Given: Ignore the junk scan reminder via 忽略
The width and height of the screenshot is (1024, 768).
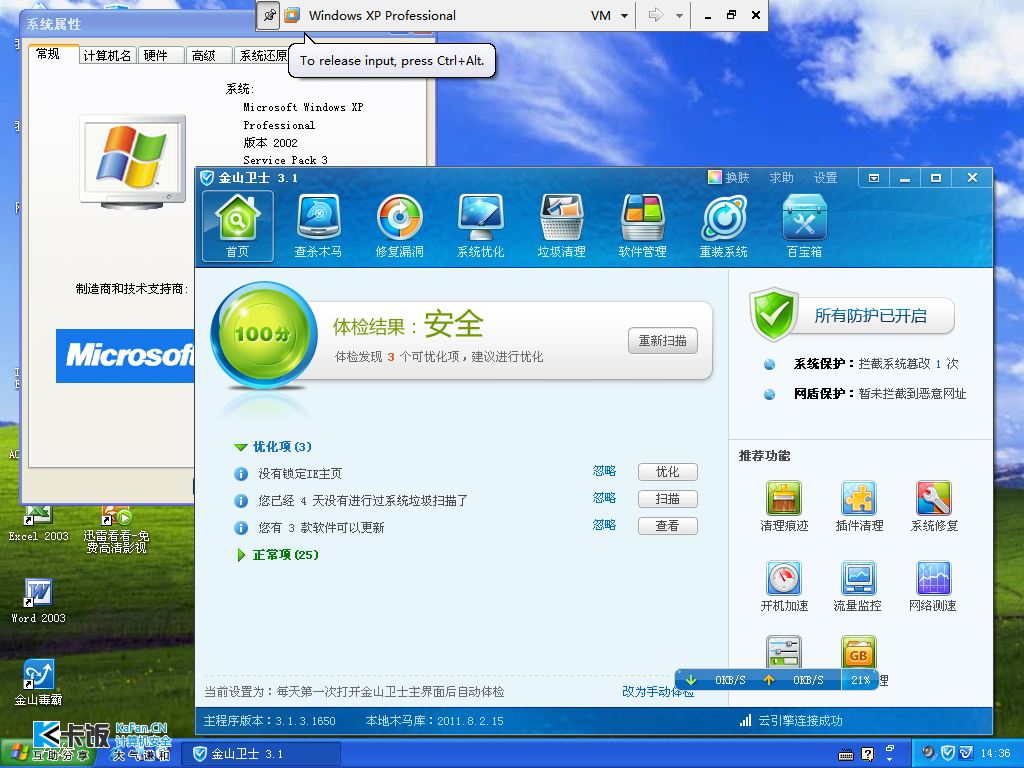Looking at the screenshot, I should (x=604, y=498).
